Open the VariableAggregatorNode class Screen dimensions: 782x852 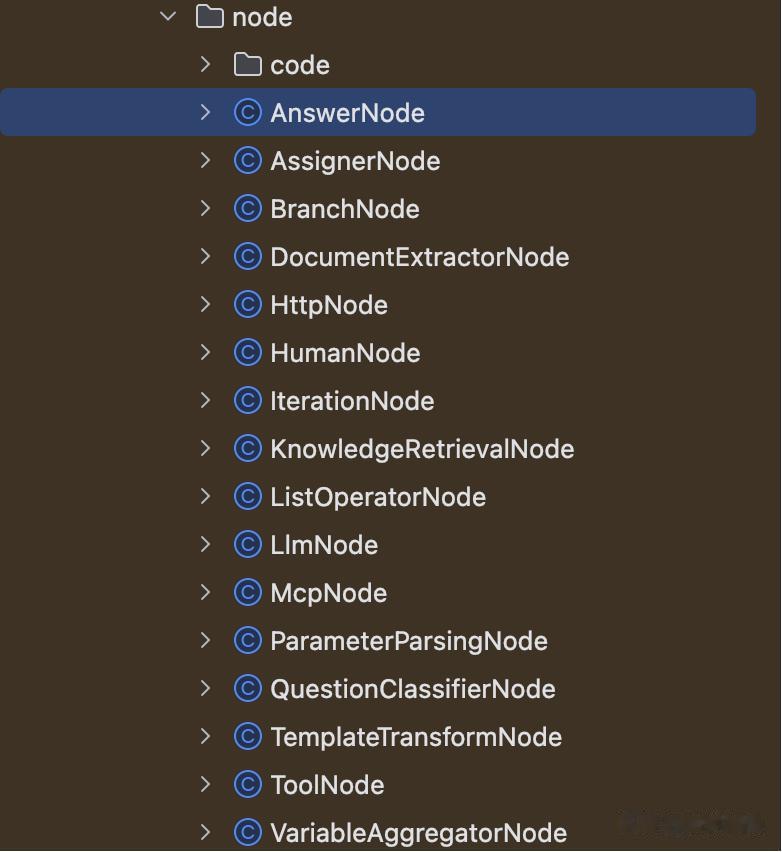(x=418, y=833)
